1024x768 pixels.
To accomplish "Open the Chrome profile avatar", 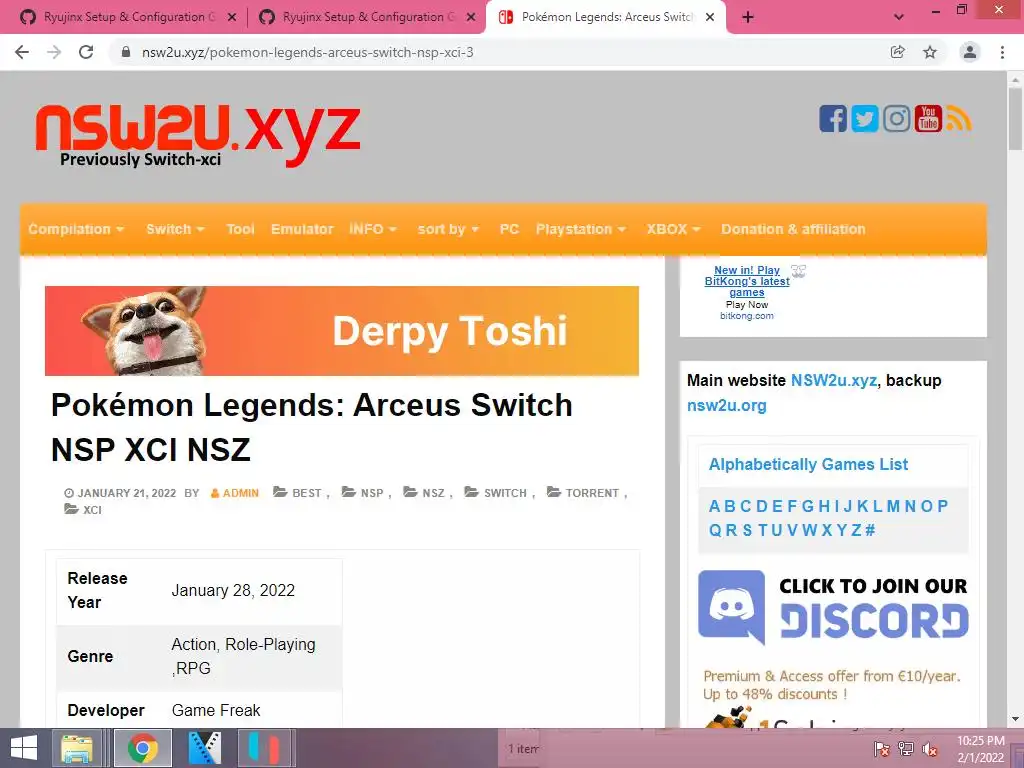I will (x=970, y=52).
